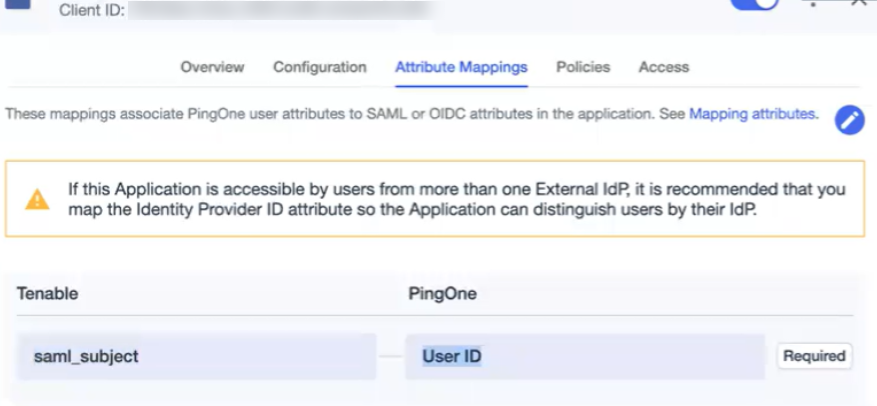Open the Access tab
Viewport: 877px width, 406px height.
tap(664, 67)
